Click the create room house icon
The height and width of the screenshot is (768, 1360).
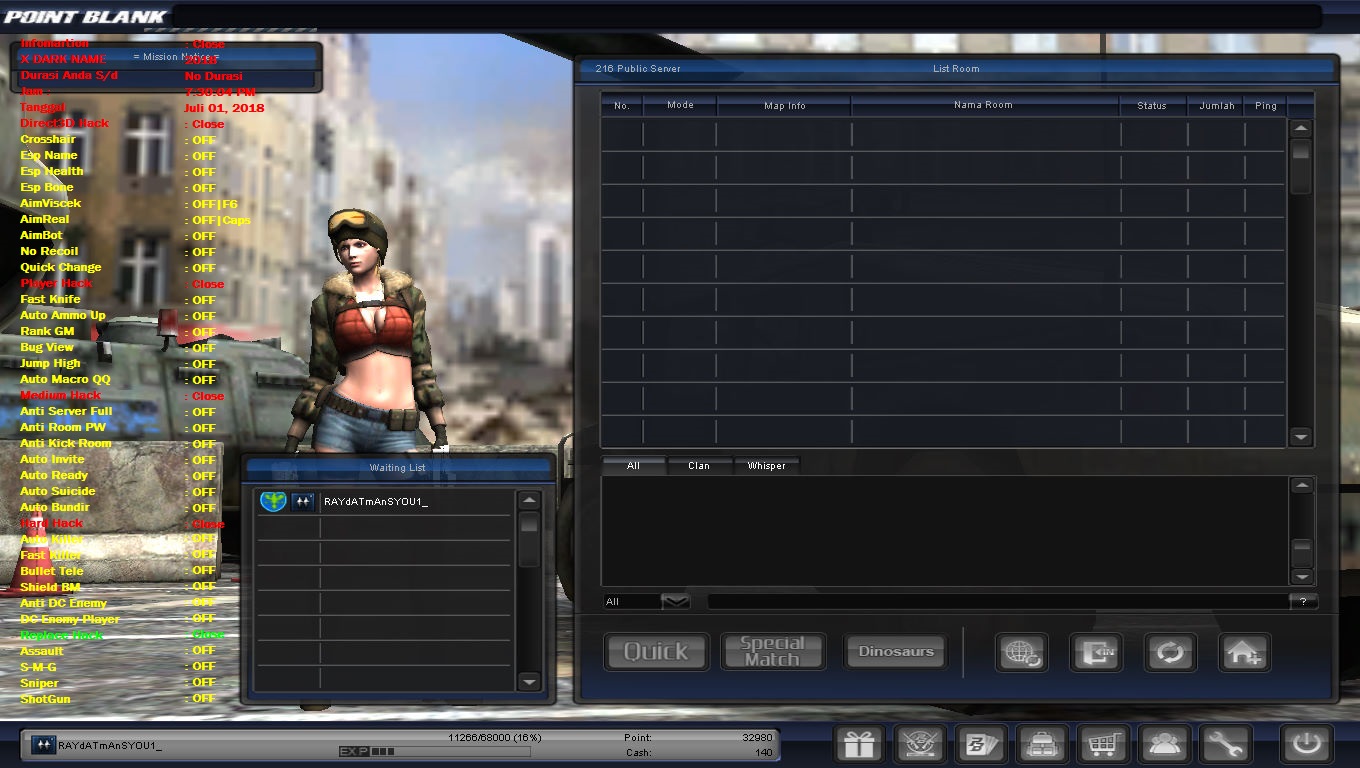(x=1244, y=653)
